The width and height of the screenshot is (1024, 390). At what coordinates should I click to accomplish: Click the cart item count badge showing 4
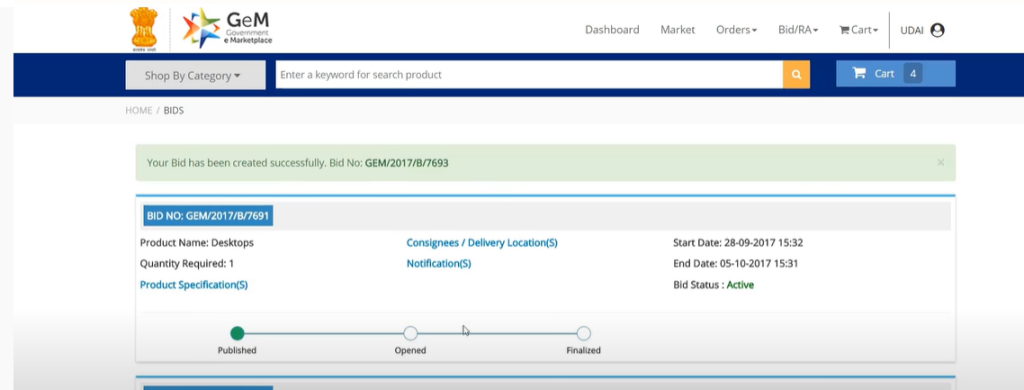(x=912, y=74)
